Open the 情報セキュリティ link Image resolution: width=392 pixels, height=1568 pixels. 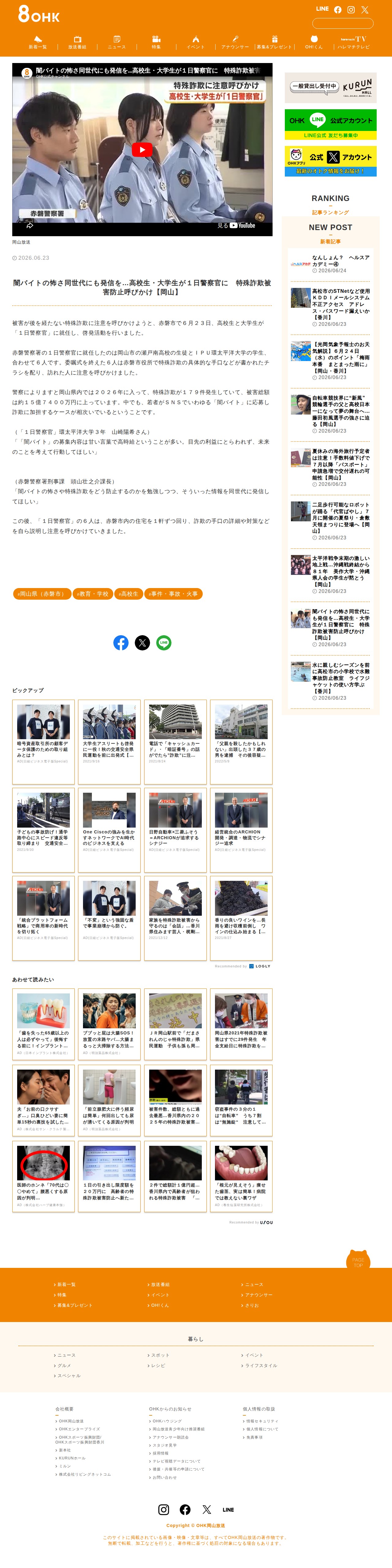pyautogui.click(x=260, y=1421)
